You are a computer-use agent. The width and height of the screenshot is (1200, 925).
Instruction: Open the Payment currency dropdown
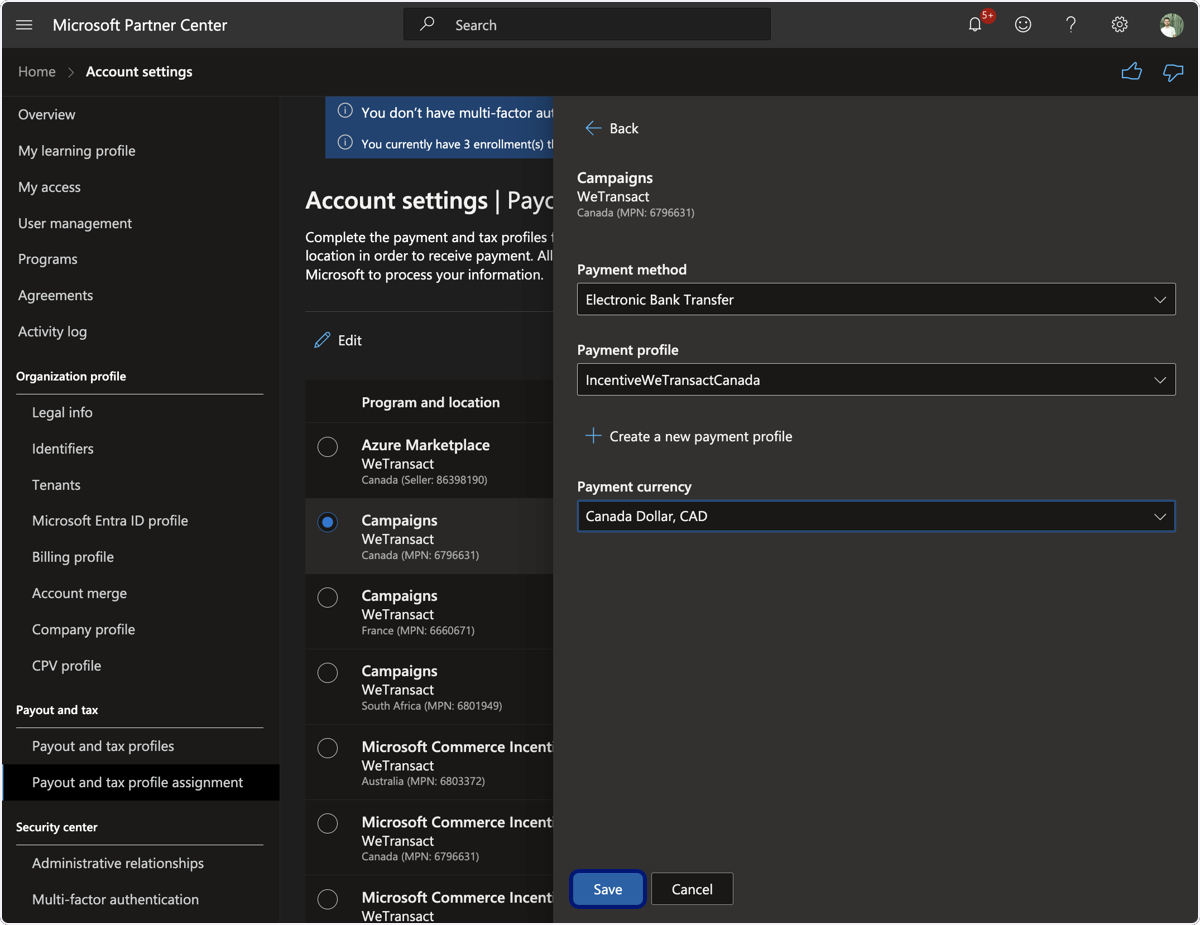click(876, 516)
